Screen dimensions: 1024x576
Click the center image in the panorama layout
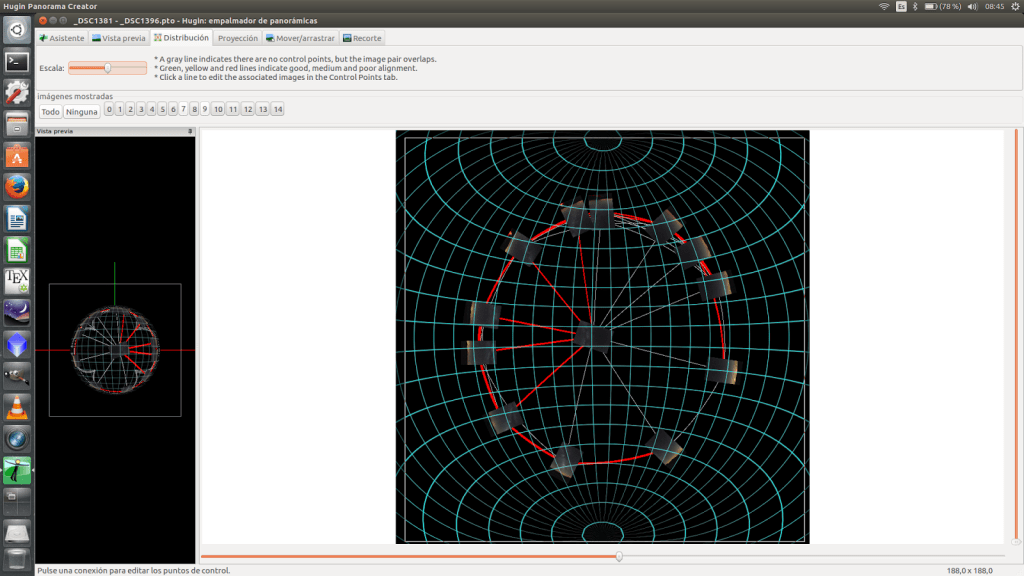(592, 337)
